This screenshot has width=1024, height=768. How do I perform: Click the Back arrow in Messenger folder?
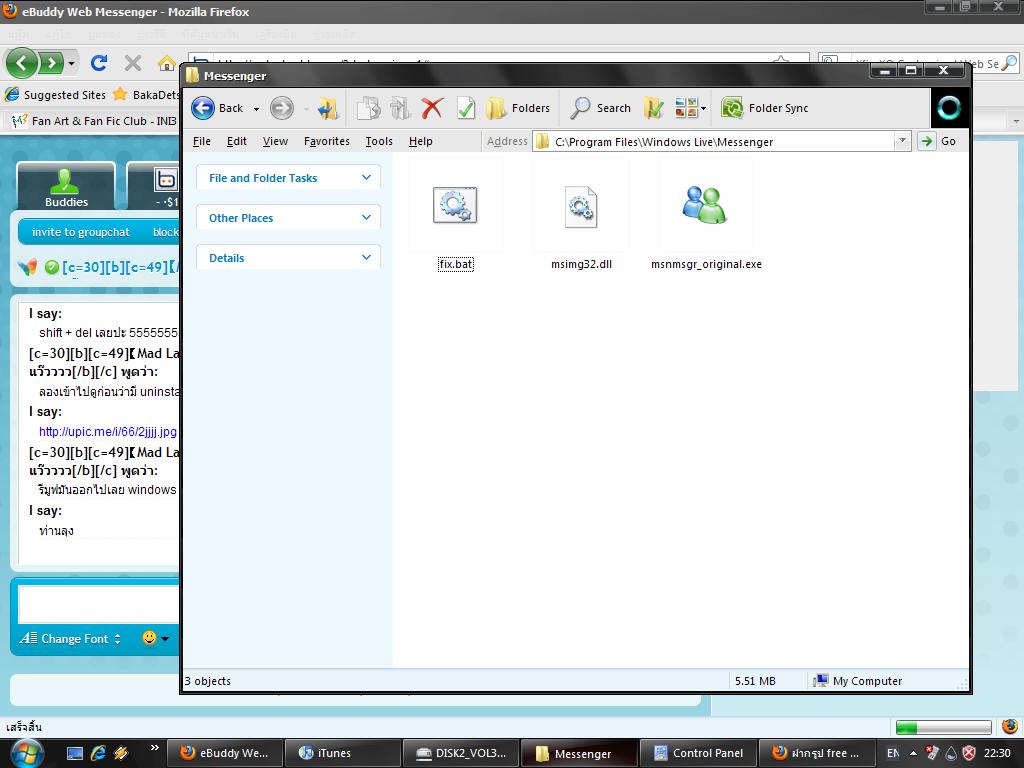(203, 108)
